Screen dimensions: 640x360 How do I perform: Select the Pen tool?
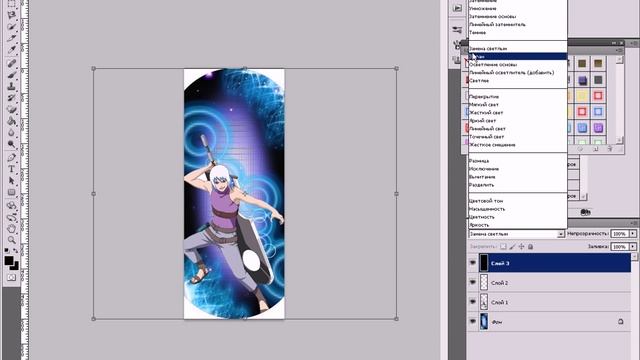[11, 158]
